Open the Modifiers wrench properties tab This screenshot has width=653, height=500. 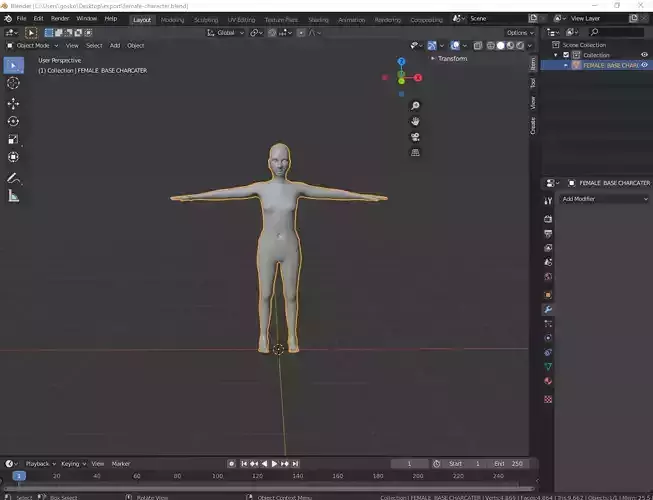[548, 309]
